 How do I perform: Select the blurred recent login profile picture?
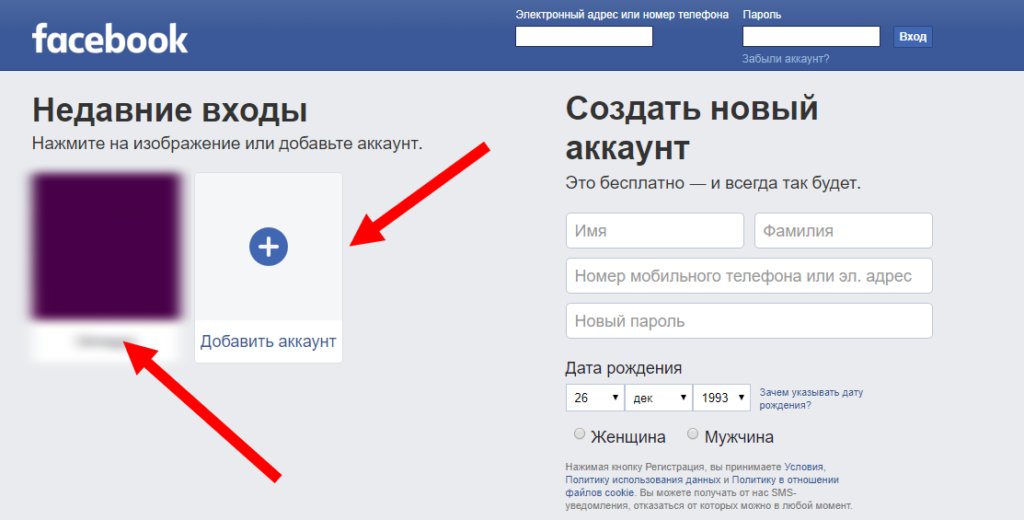pyautogui.click(x=106, y=246)
